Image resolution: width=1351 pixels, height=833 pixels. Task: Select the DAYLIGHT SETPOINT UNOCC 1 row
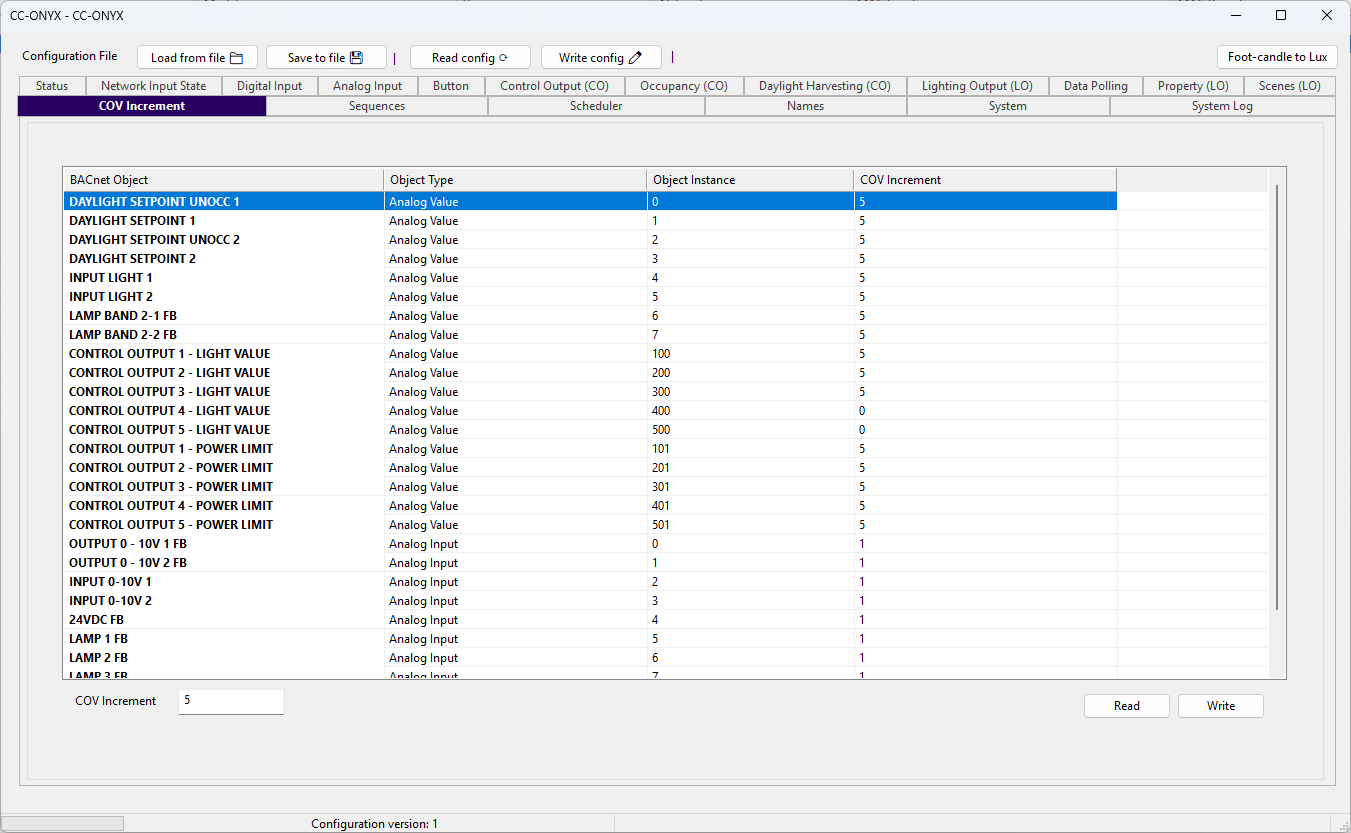coord(590,201)
